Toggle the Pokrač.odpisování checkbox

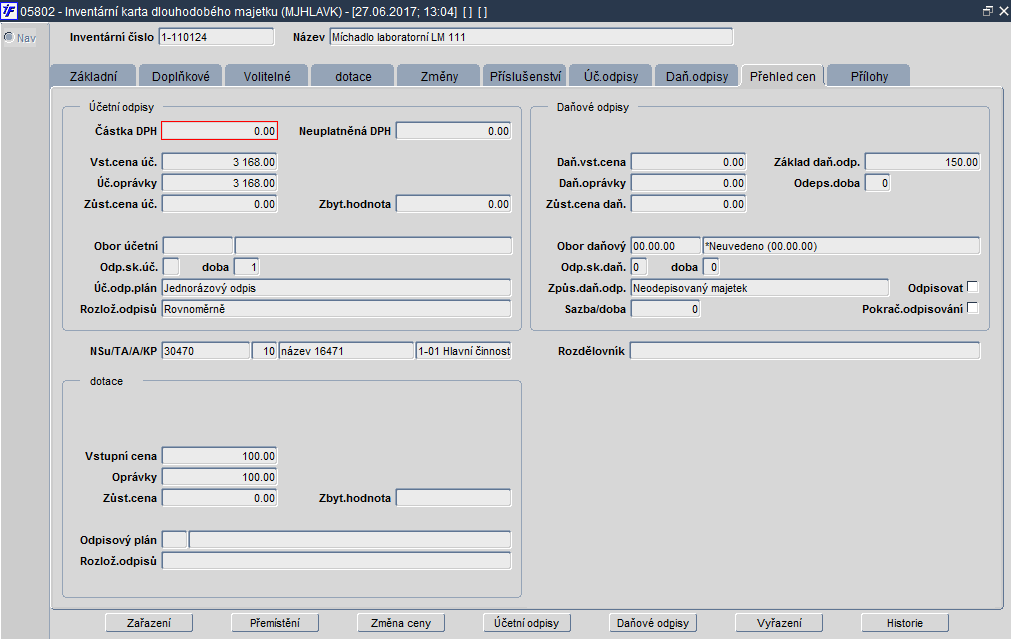(x=973, y=308)
